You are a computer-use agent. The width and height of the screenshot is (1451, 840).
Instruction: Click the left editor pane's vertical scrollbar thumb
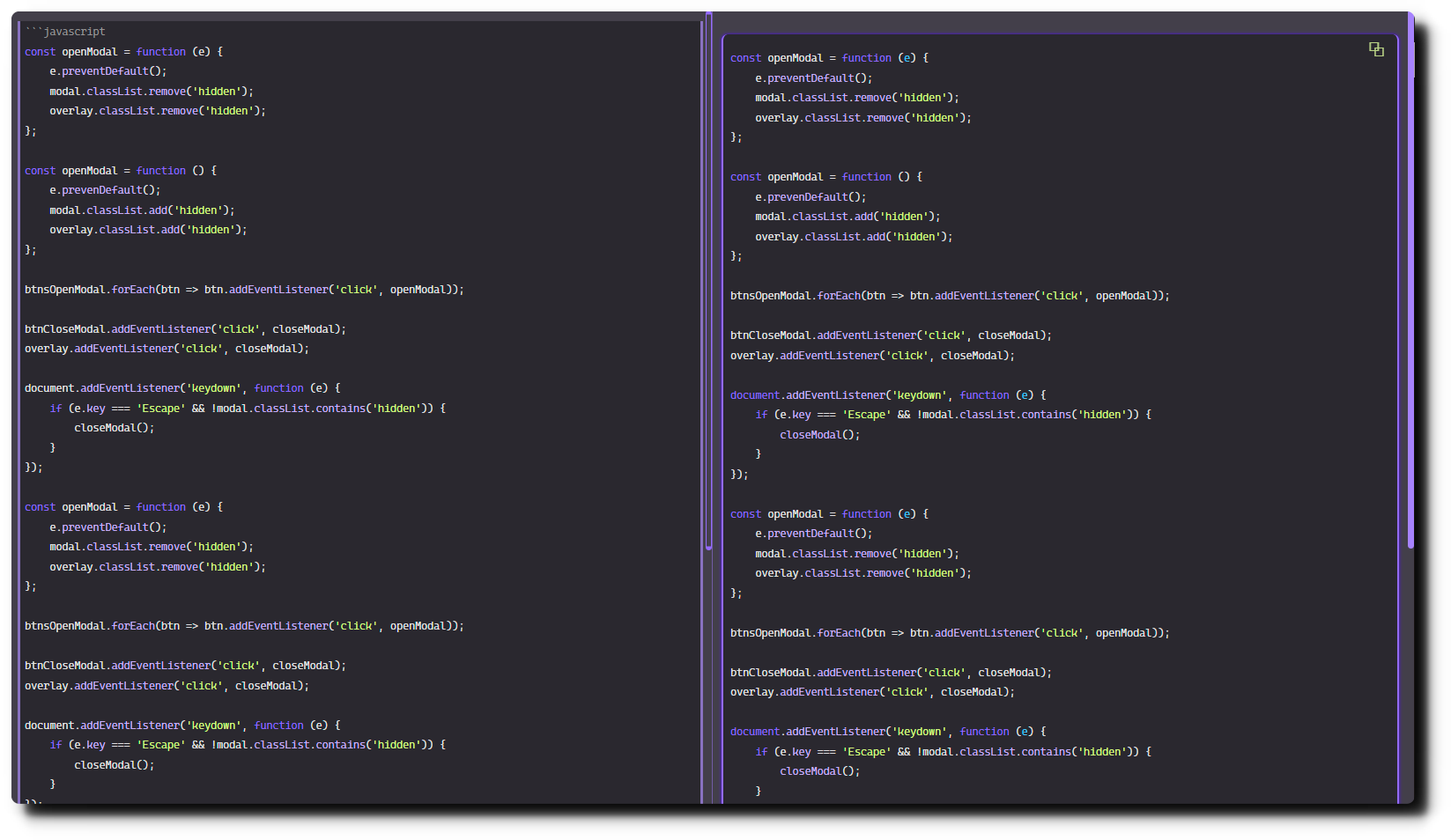(x=708, y=282)
